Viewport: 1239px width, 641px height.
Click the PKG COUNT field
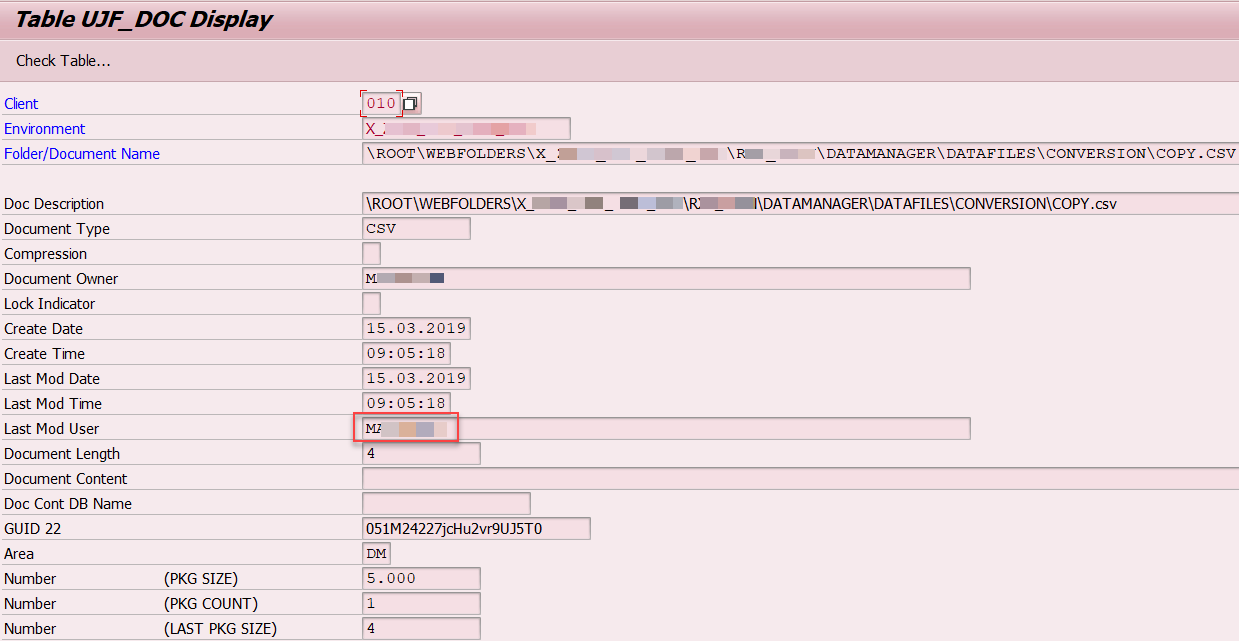click(421, 603)
